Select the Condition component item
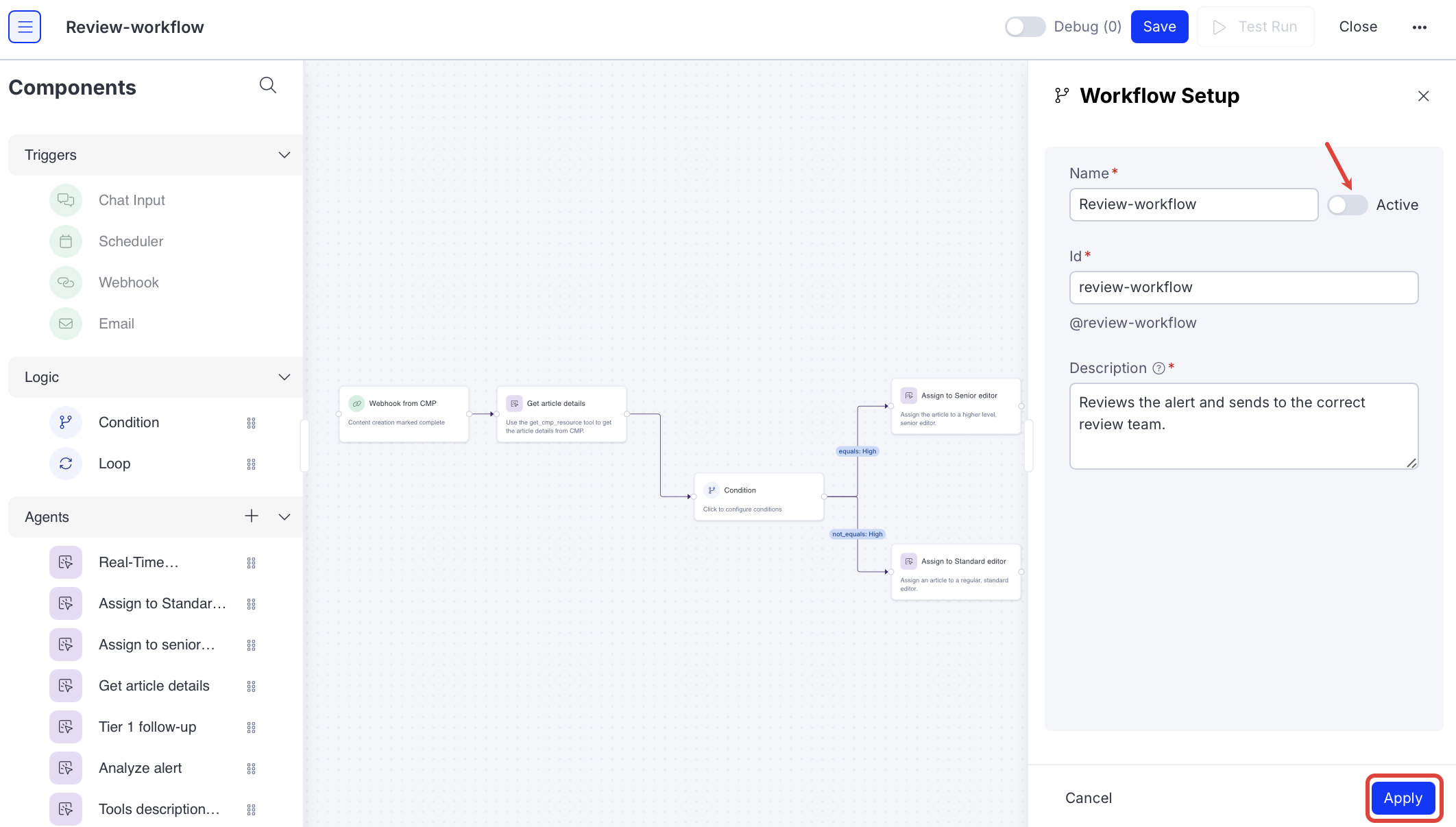 [x=129, y=422]
